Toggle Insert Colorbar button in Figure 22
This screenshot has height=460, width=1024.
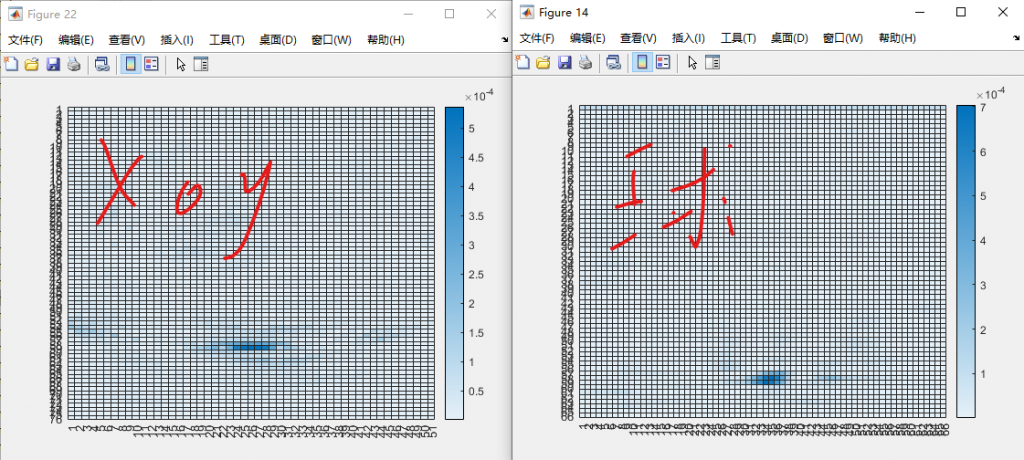point(130,65)
